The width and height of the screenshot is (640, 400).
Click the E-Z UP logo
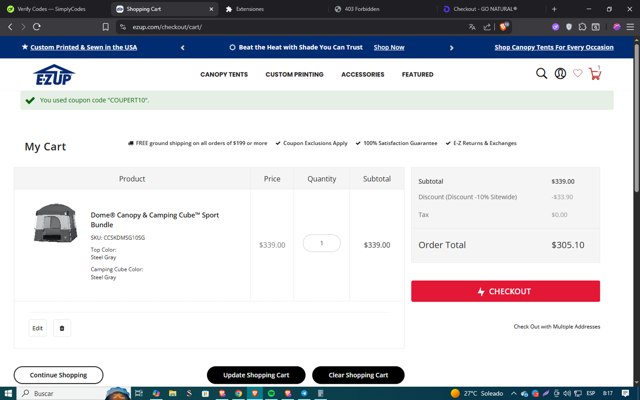[53, 75]
